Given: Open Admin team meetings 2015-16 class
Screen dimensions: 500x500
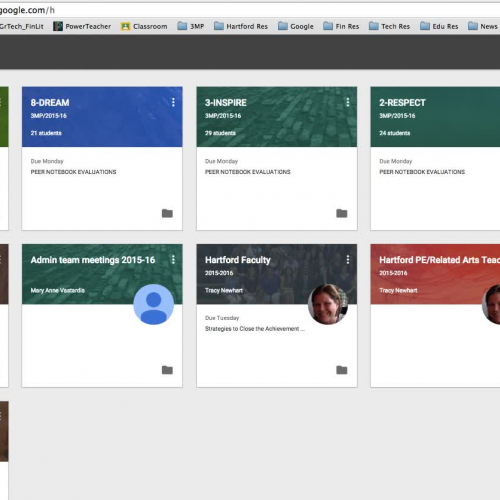Looking at the screenshot, I should click(x=93, y=260).
